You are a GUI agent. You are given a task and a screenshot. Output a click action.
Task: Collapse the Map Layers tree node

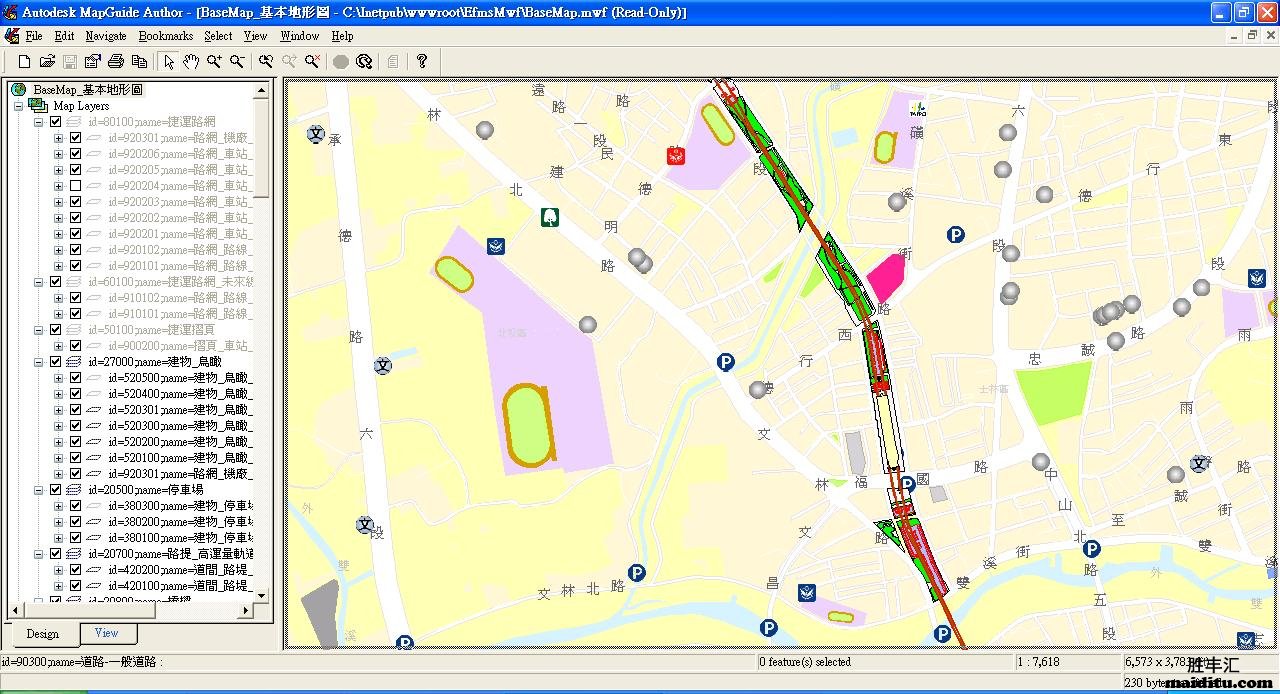click(x=19, y=106)
